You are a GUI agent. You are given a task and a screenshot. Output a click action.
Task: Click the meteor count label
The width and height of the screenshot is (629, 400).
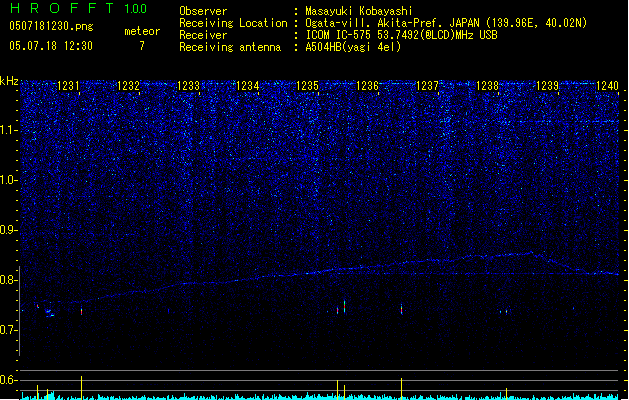(142, 31)
